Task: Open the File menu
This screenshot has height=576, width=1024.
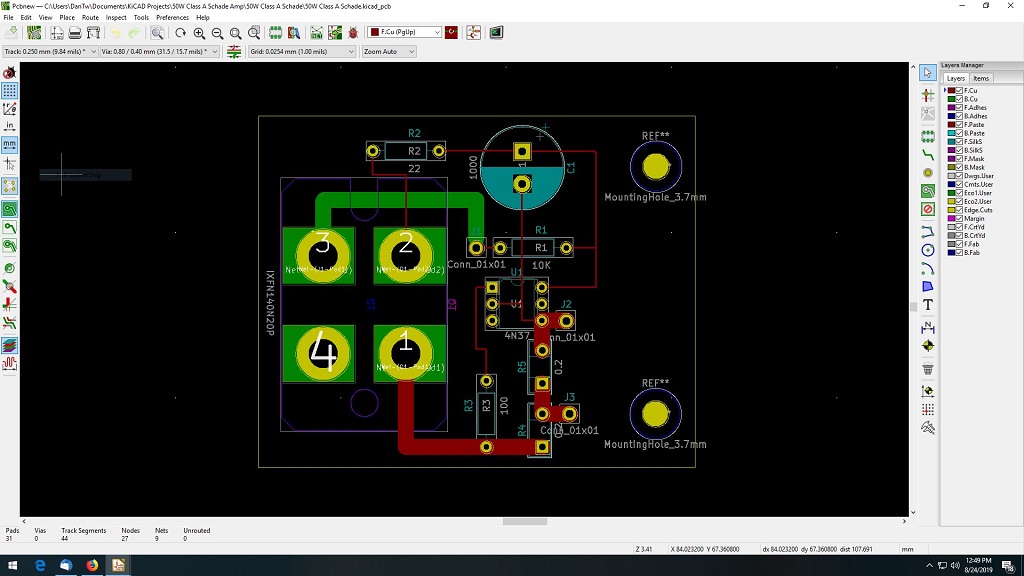Action: pos(8,18)
